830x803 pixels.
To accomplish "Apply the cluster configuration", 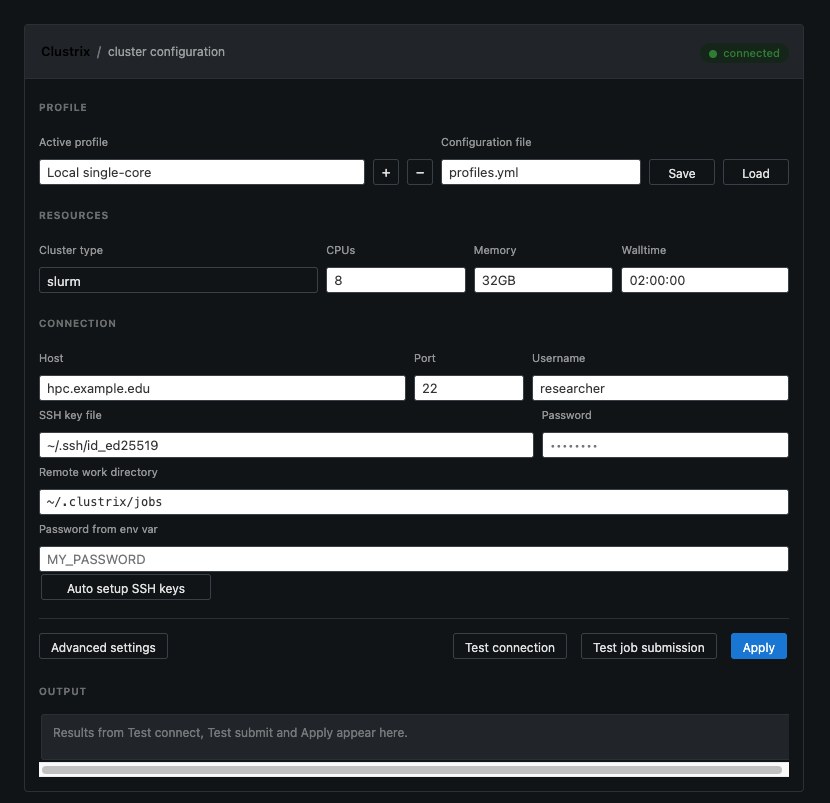I will point(759,646).
